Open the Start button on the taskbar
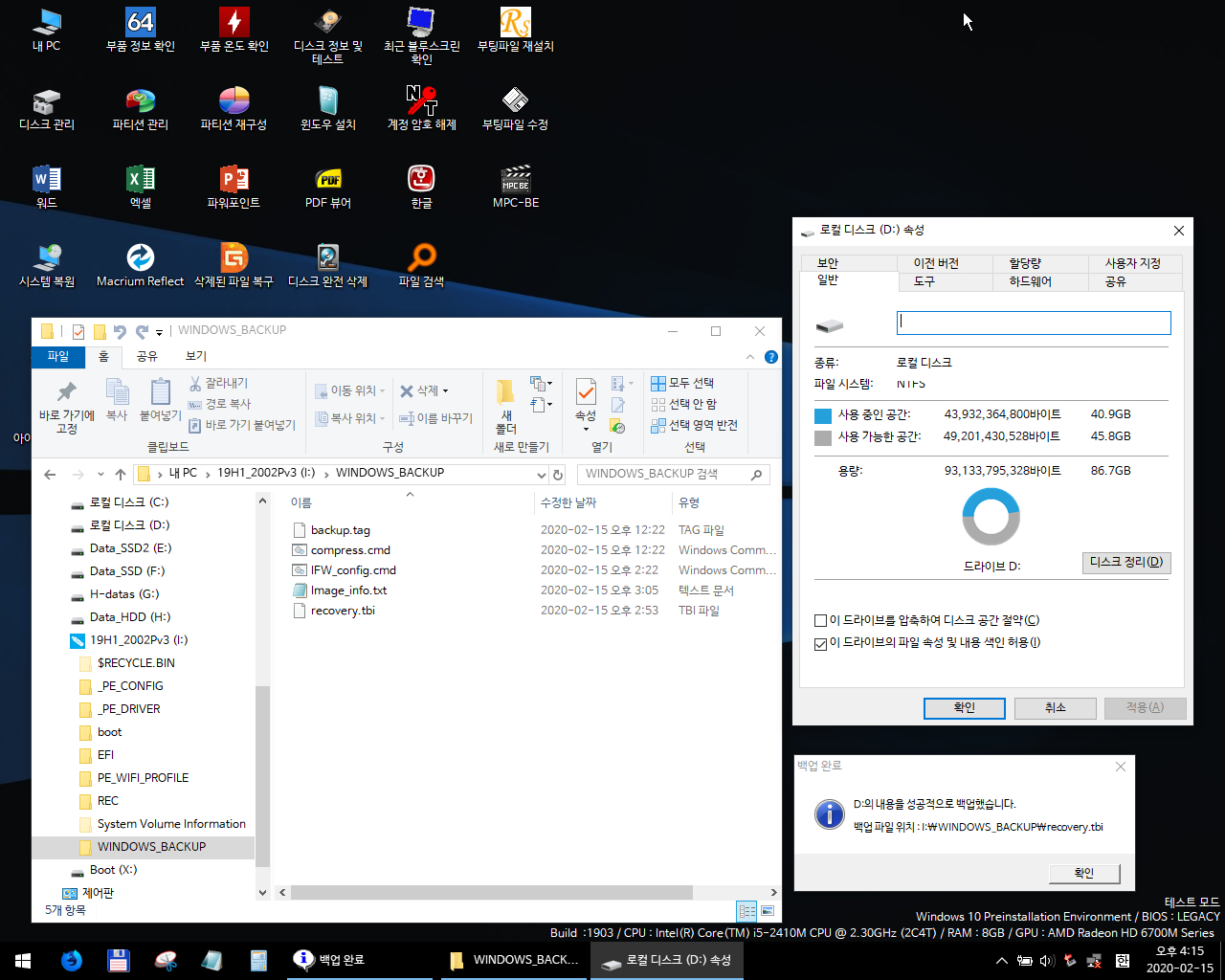 (x=23, y=961)
